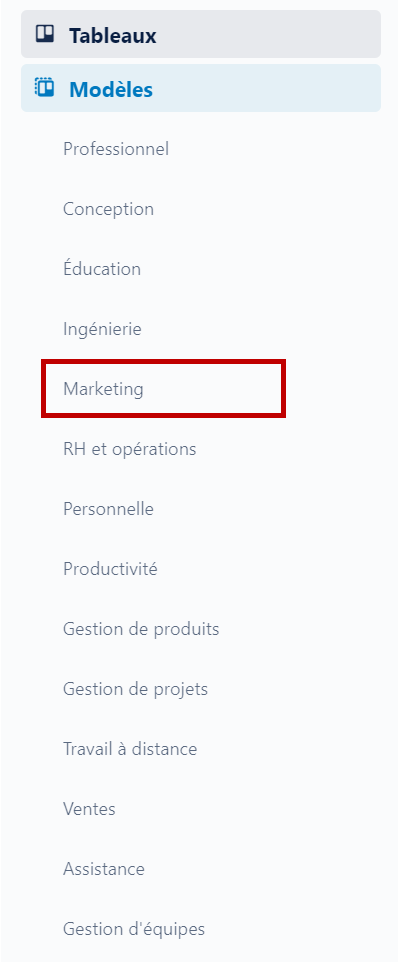
Task: Open RH et opérations templates
Action: [130, 449]
